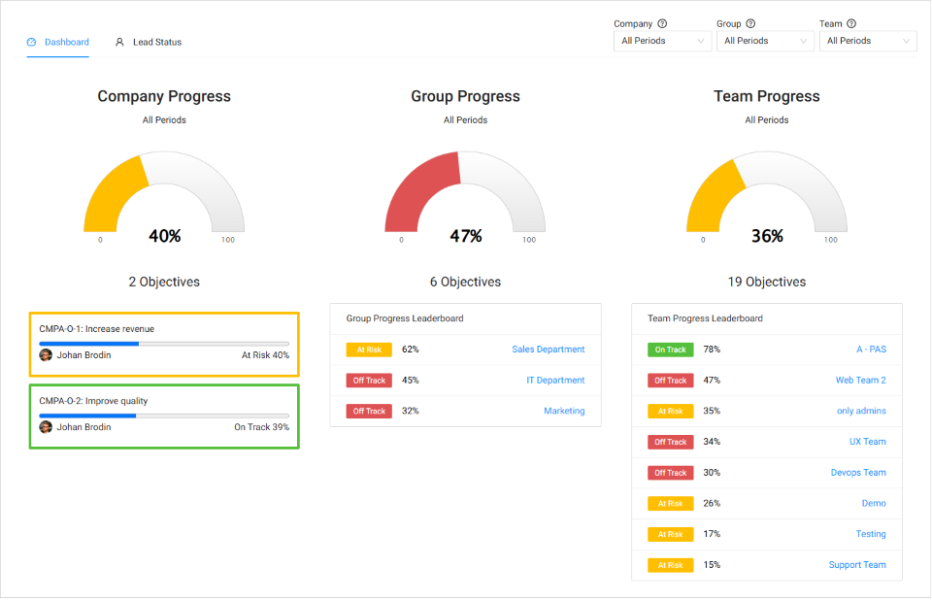Click the help icon beside Company
932x600 pixels.
click(662, 24)
